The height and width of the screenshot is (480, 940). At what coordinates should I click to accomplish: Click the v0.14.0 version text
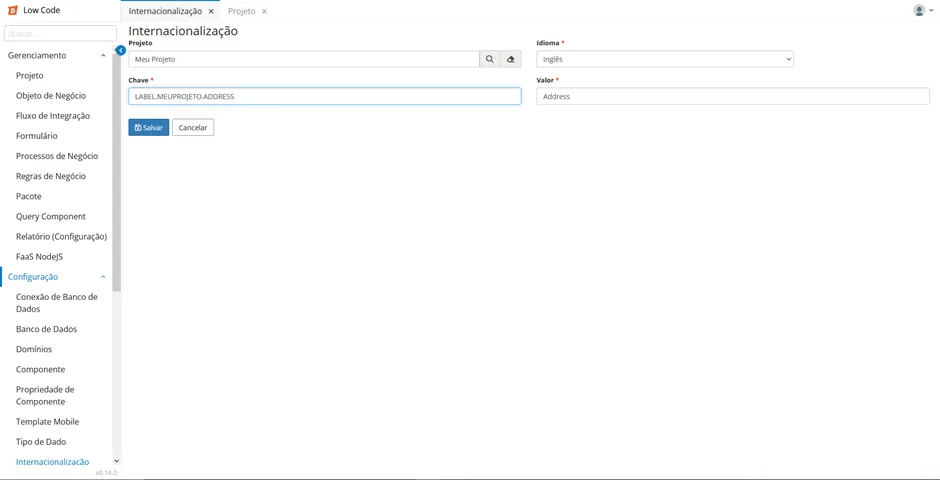pos(106,473)
